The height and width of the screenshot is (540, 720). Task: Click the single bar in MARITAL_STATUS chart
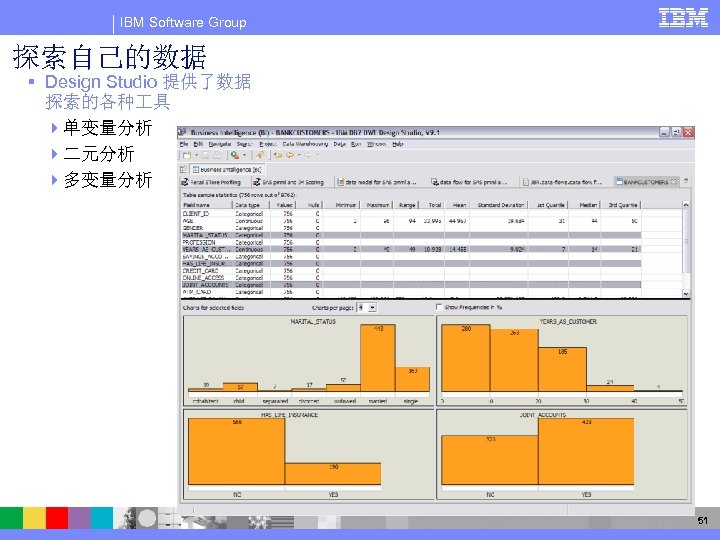[412, 379]
